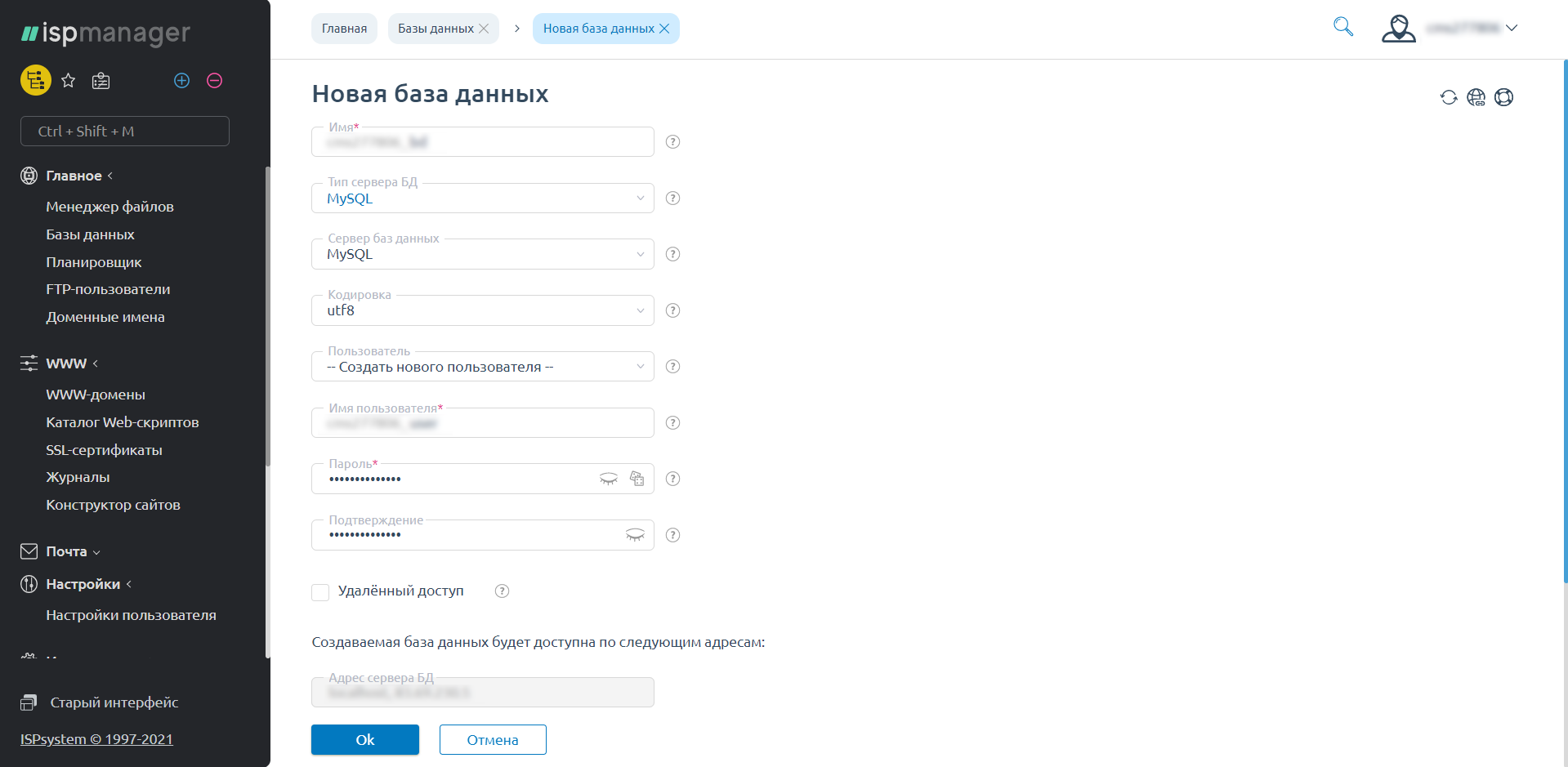
Task: Focus the Ctrl + Shift + M search field
Action: click(125, 132)
